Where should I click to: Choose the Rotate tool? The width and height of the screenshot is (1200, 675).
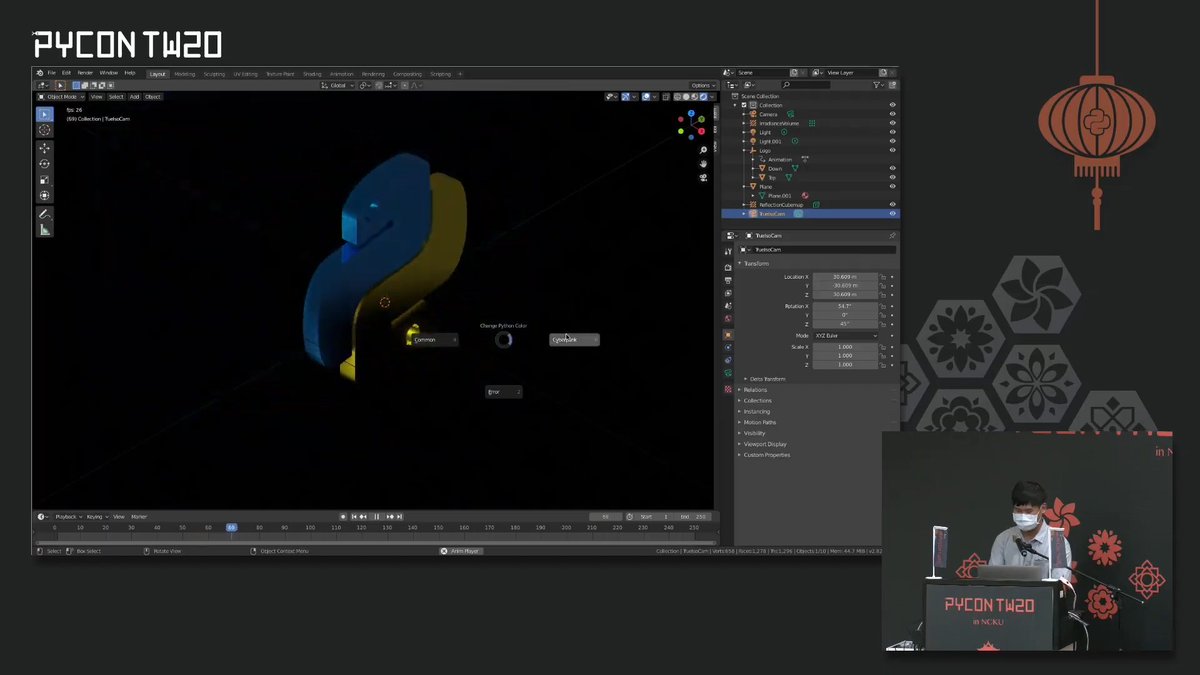[44, 164]
